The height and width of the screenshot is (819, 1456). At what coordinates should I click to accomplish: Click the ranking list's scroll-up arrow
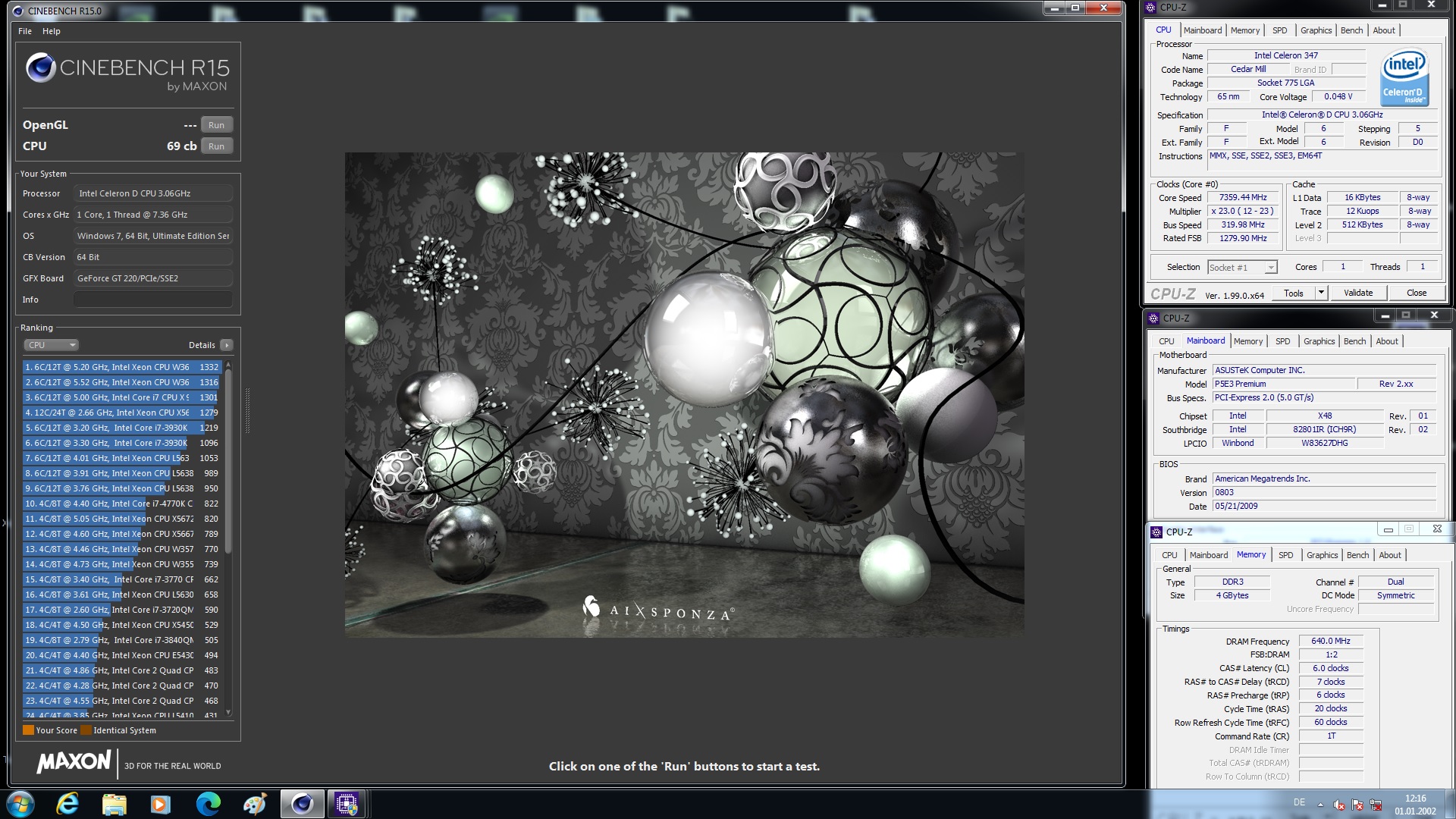tap(228, 366)
